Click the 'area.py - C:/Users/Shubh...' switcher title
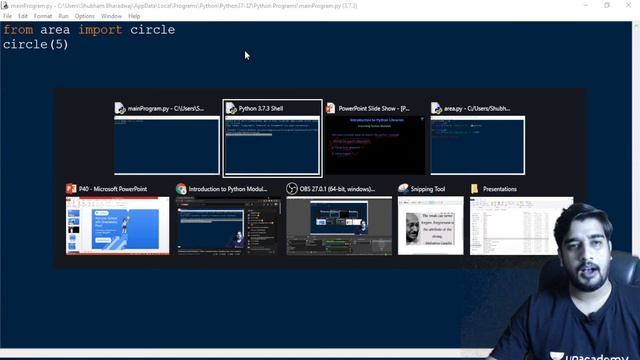 [477, 109]
